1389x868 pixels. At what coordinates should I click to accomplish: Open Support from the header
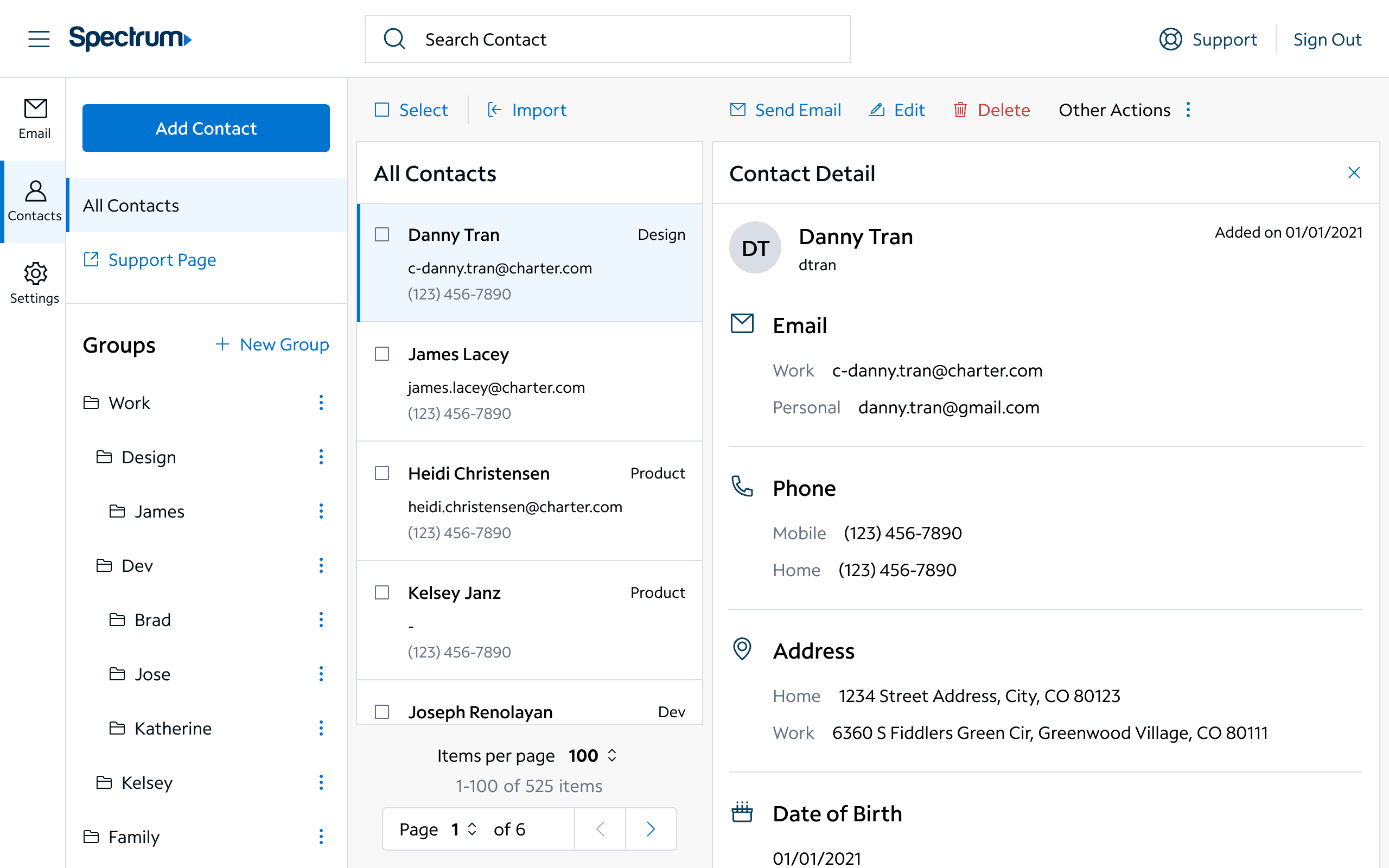tap(1208, 39)
